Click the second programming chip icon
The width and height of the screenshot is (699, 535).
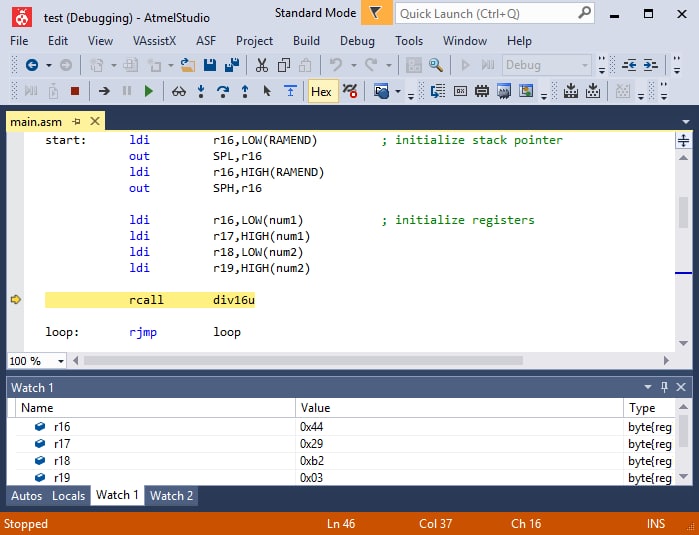(x=593, y=91)
